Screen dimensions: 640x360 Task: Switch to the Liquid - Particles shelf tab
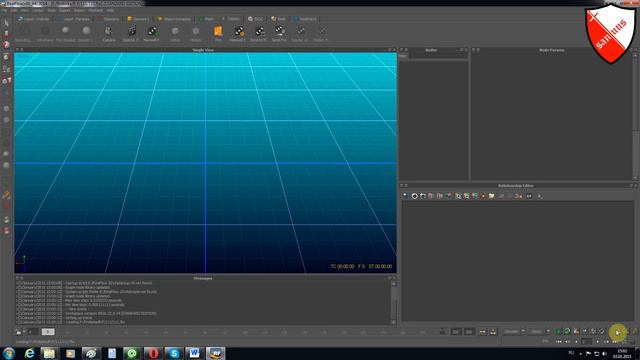[74, 19]
